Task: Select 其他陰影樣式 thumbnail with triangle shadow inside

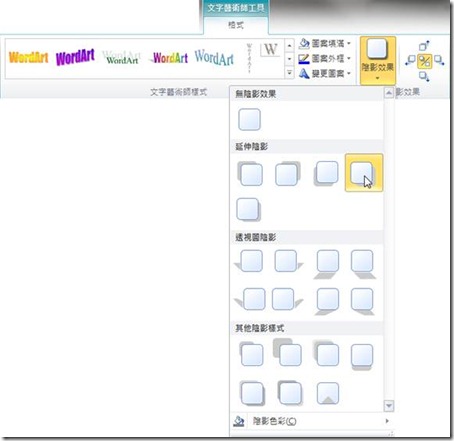Action: pyautogui.click(x=328, y=393)
